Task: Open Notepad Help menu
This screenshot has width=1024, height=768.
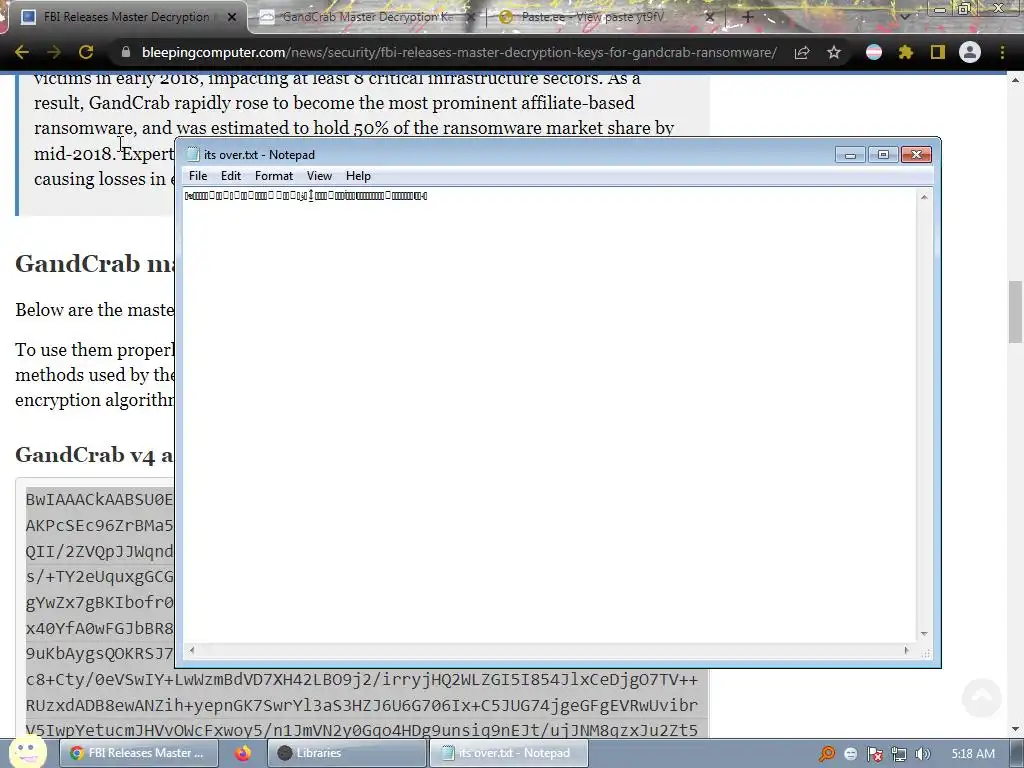Action: [358, 176]
